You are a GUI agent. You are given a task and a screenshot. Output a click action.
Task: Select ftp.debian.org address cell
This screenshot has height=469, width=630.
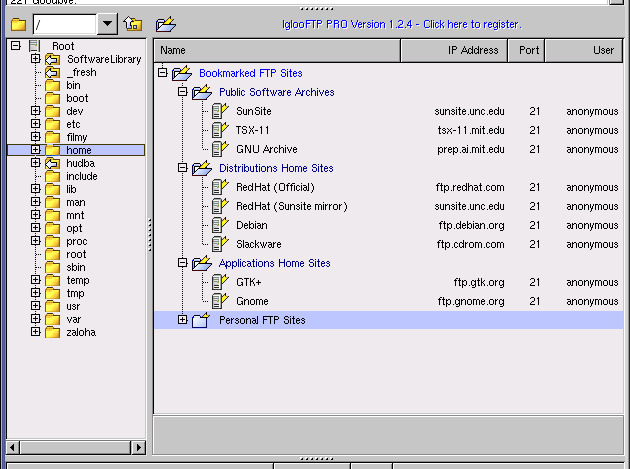[472, 225]
